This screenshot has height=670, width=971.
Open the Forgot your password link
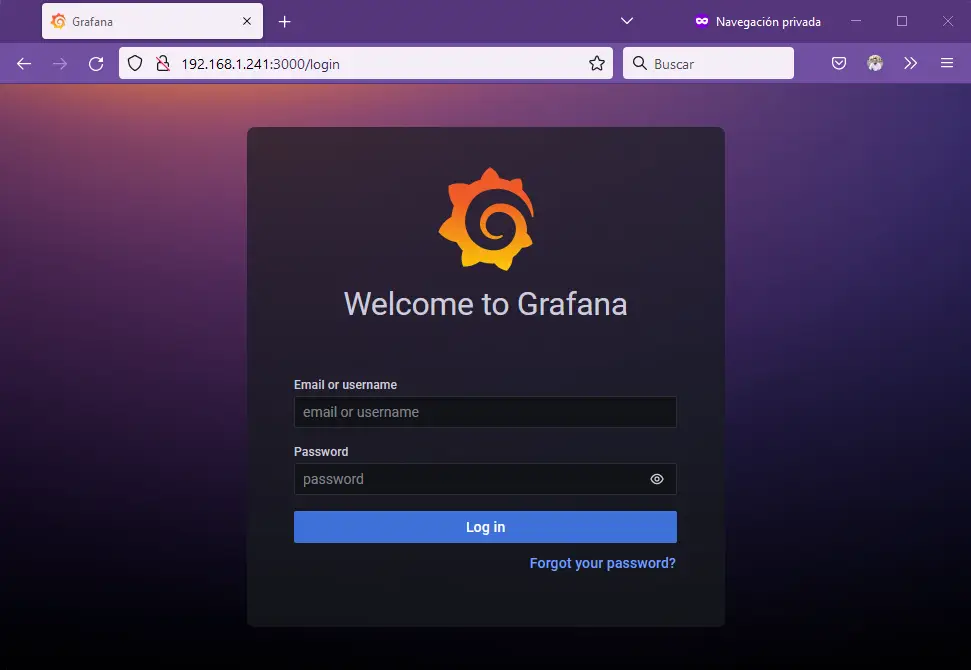[x=603, y=563]
